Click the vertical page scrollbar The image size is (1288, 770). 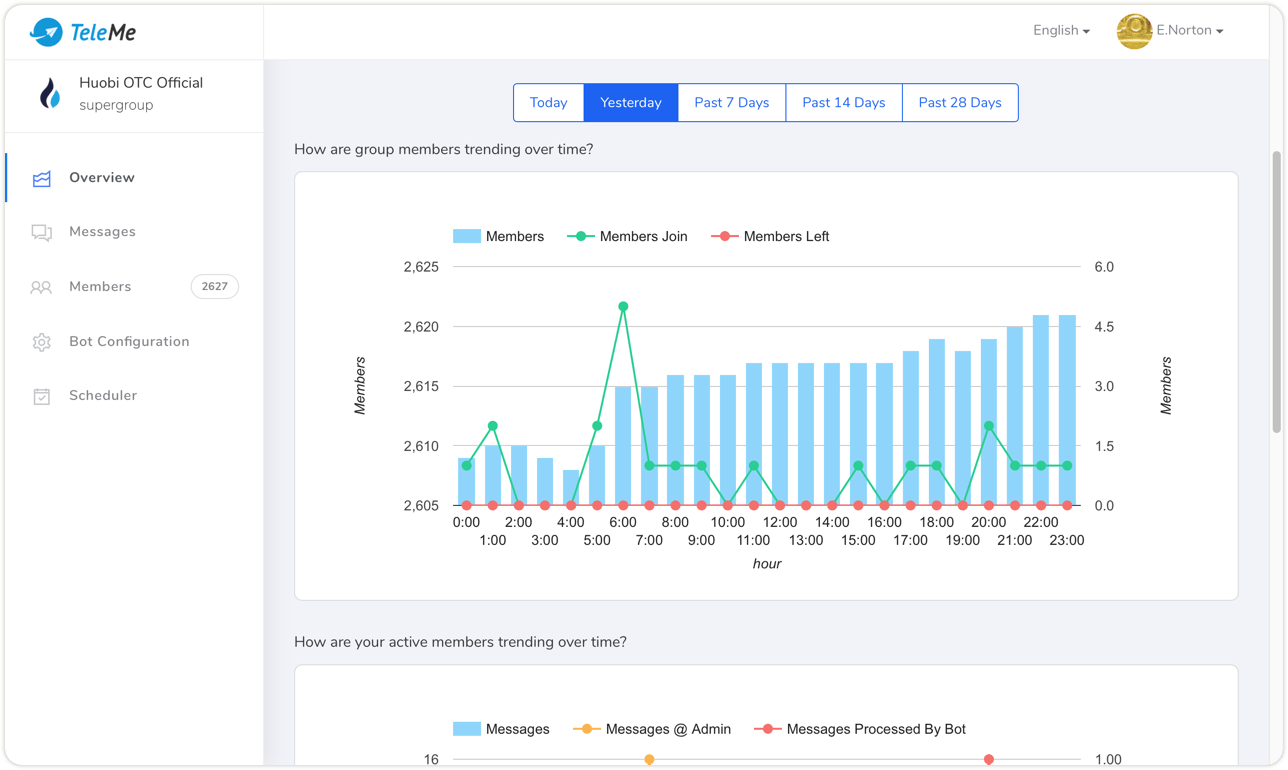pos(1276,292)
